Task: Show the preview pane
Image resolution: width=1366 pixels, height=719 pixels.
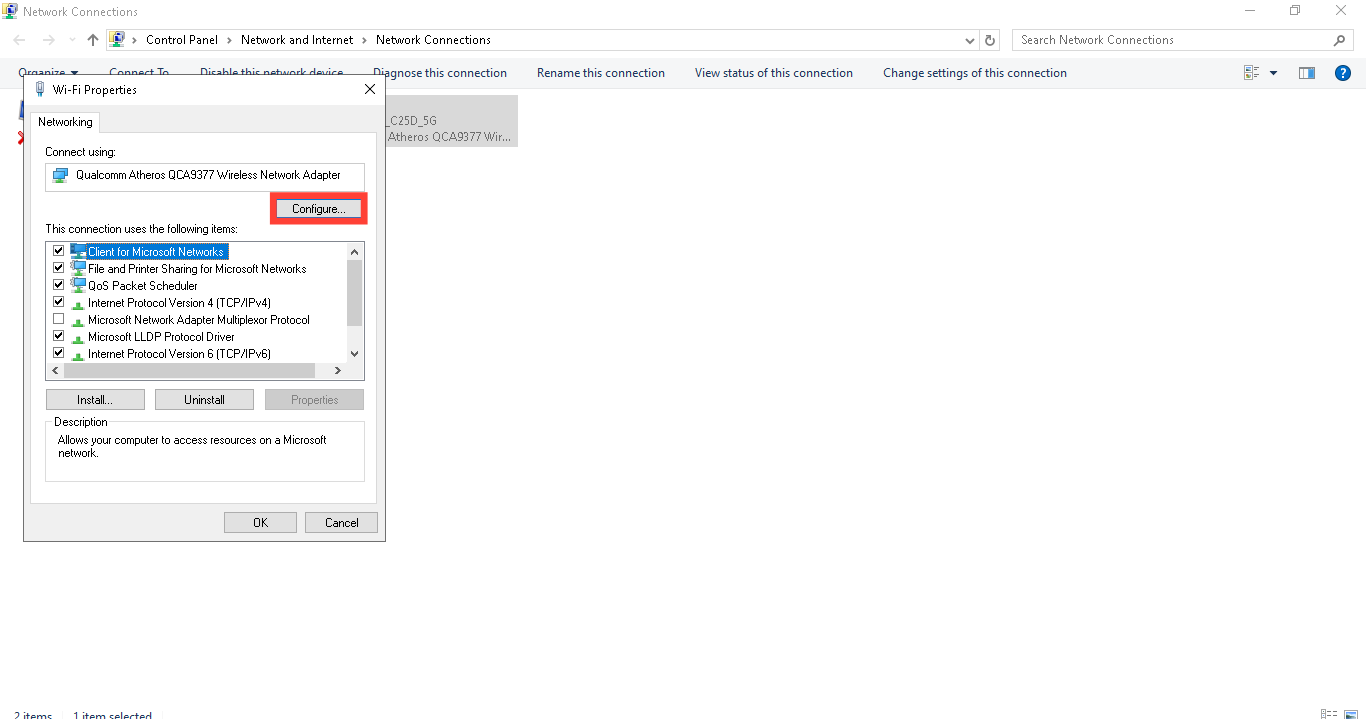Action: click(1306, 73)
